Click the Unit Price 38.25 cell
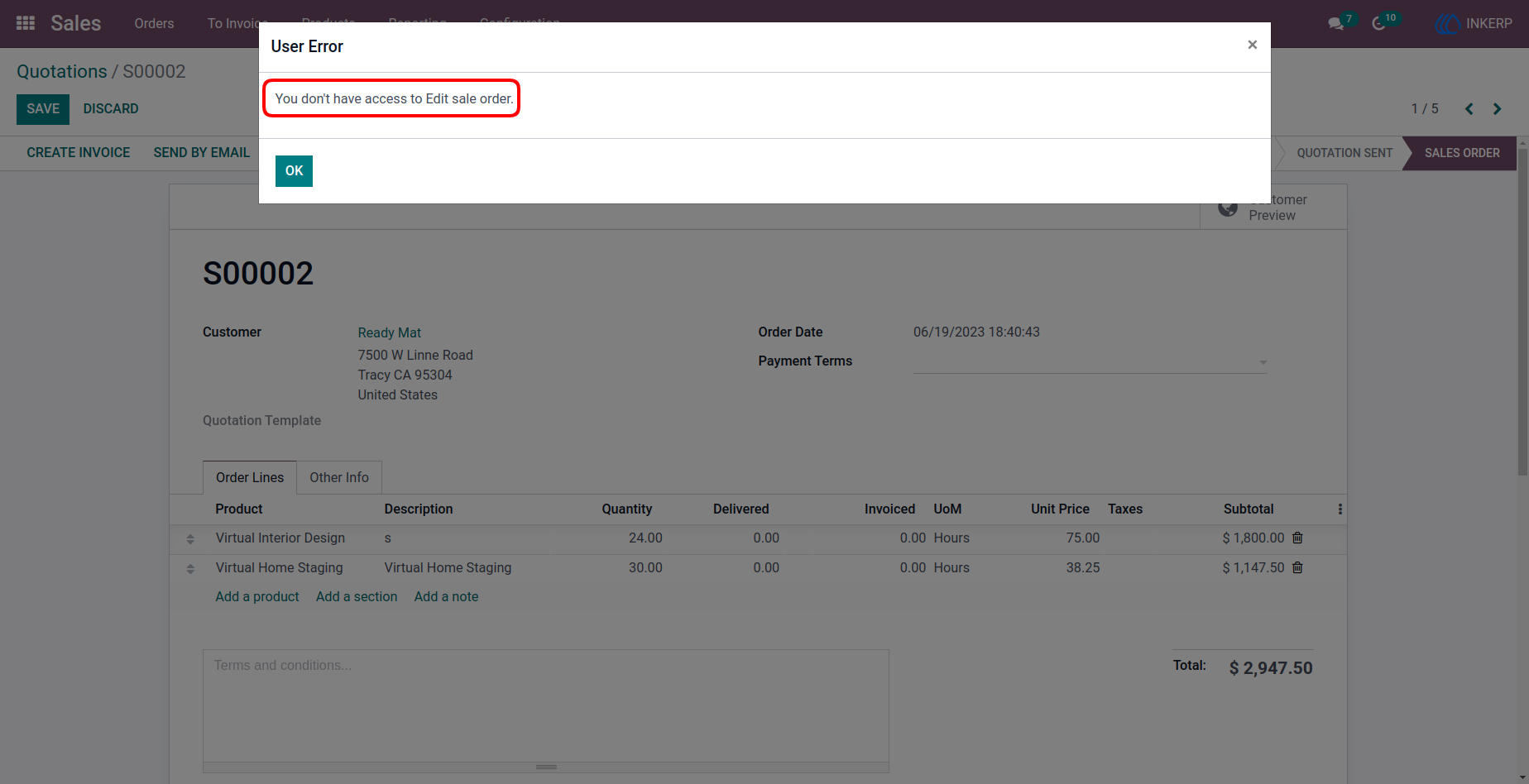The height and width of the screenshot is (784, 1529). click(1082, 568)
